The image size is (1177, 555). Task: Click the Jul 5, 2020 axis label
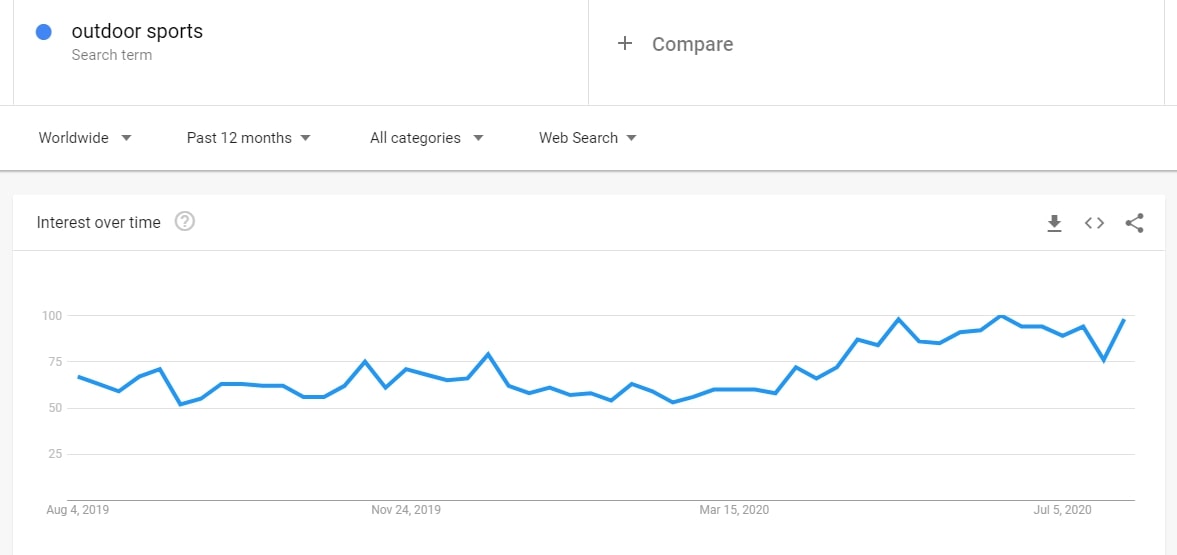pos(1063,510)
